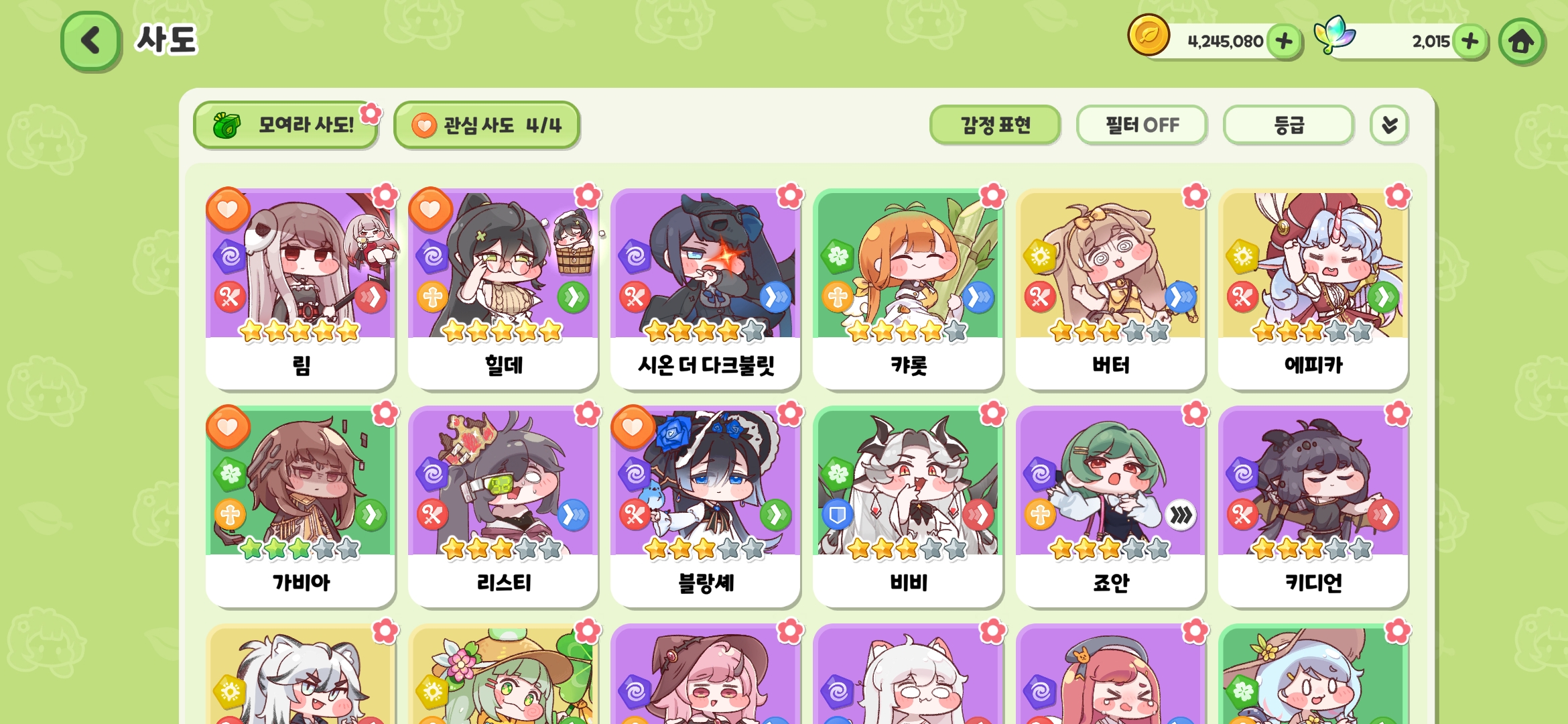Screen dimensions: 1568x724
Task: Add gold coins with the plus button
Action: coord(1284,42)
